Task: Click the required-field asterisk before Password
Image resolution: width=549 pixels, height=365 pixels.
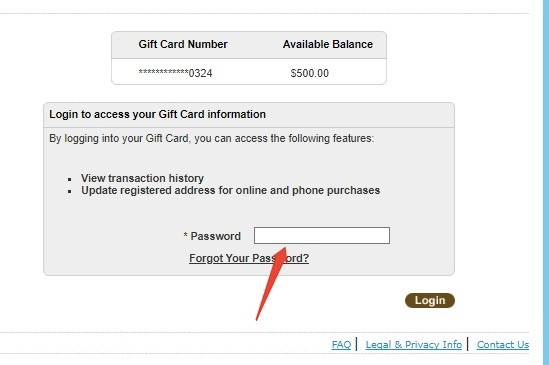Action: pos(186,235)
